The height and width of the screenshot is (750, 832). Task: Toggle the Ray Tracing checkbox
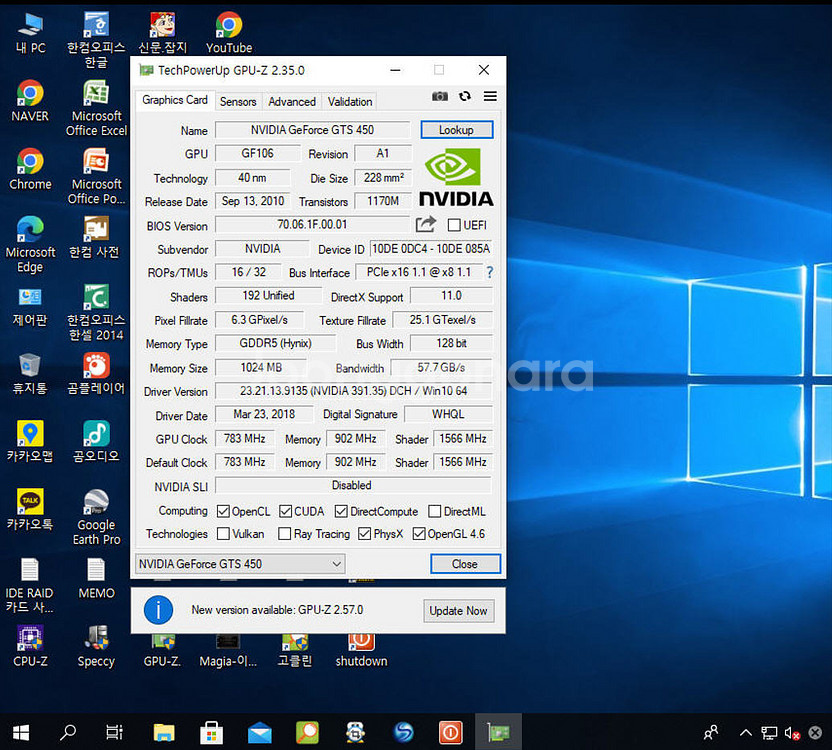(x=285, y=533)
